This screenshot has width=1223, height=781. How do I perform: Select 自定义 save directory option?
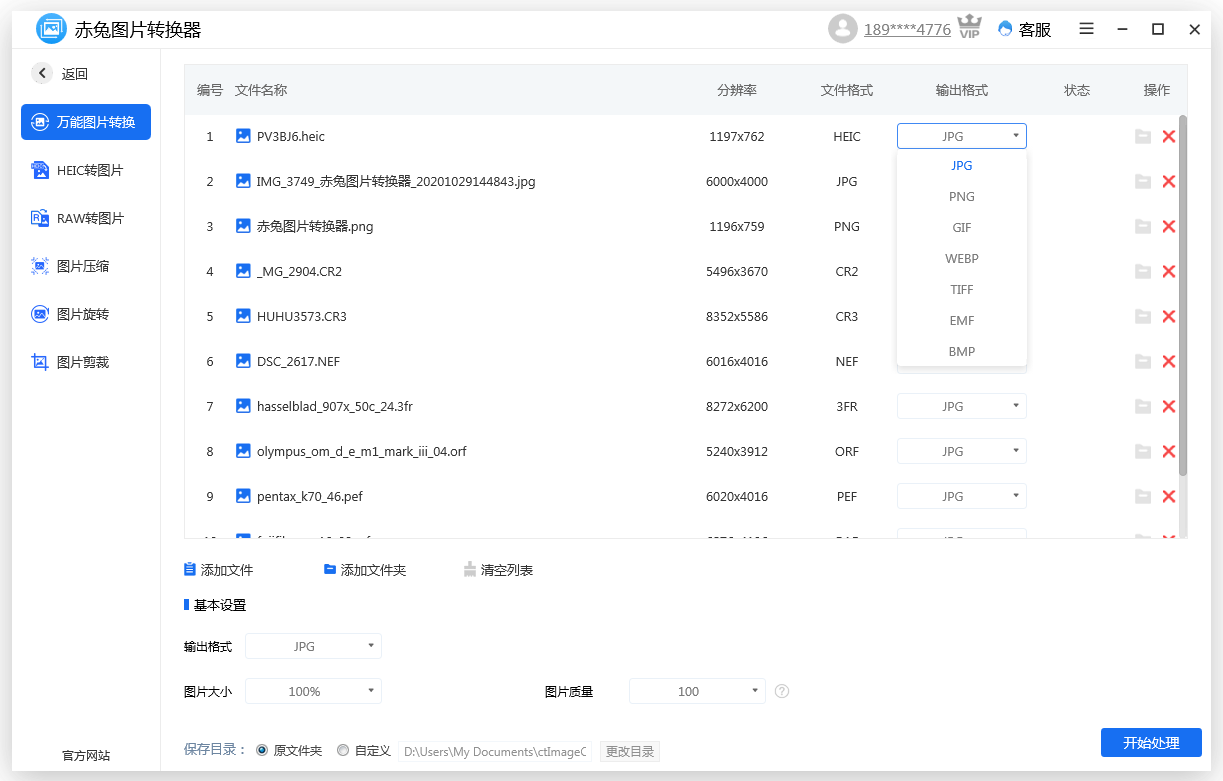pyautogui.click(x=364, y=750)
